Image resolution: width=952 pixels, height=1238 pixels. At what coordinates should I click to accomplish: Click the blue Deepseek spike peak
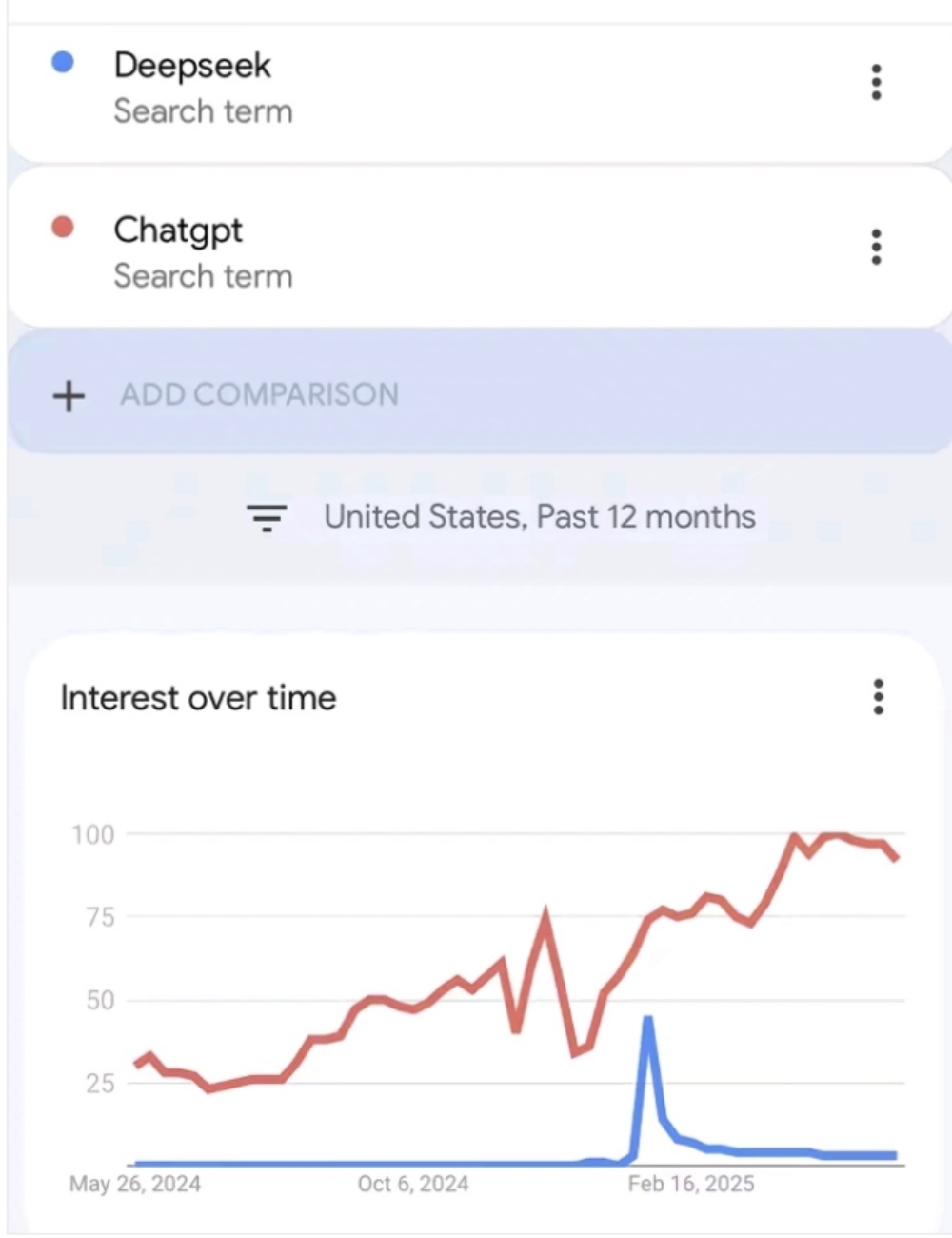click(647, 1019)
